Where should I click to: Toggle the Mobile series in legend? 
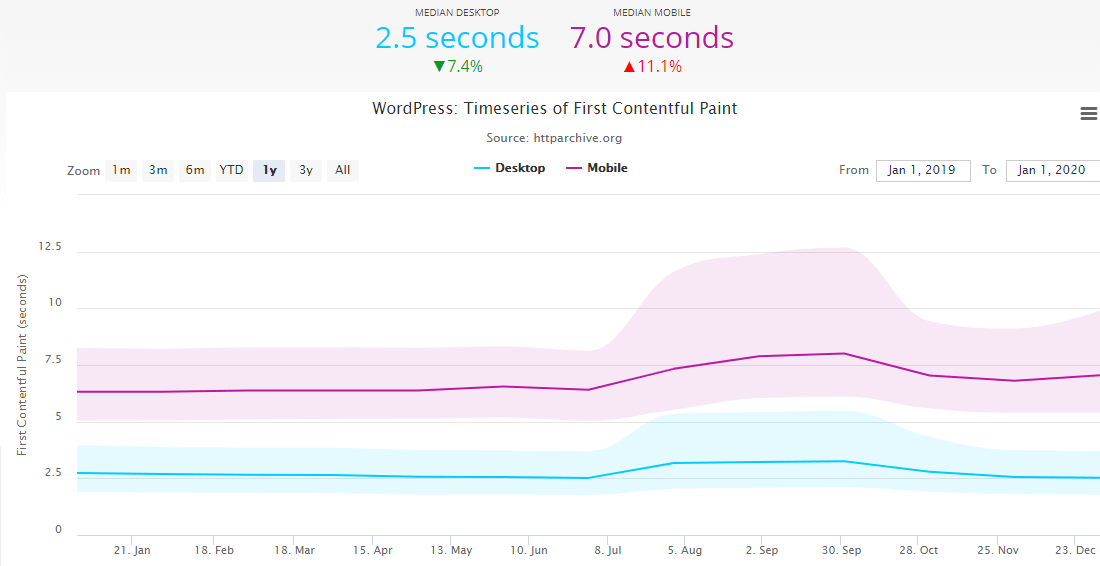point(597,168)
